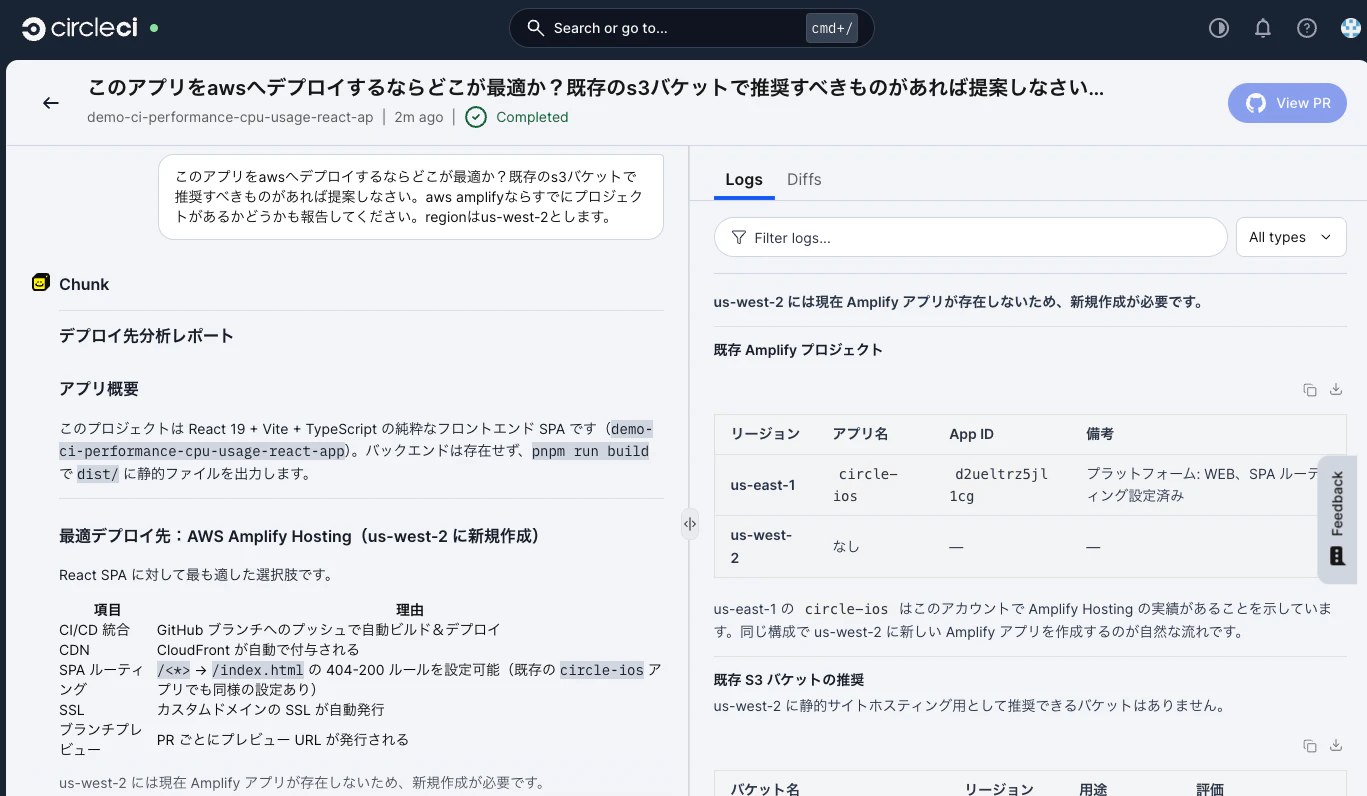Viewport: 1367px width, 796px height.
Task: Click project name demo-ci-performance-cpu-usage-react-ap
Action: click(x=230, y=117)
